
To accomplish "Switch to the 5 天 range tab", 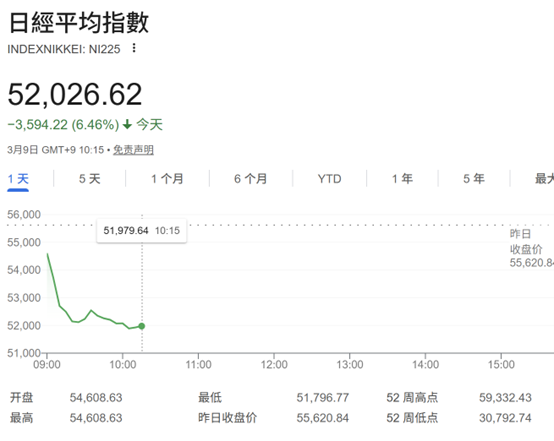I will tap(90, 179).
